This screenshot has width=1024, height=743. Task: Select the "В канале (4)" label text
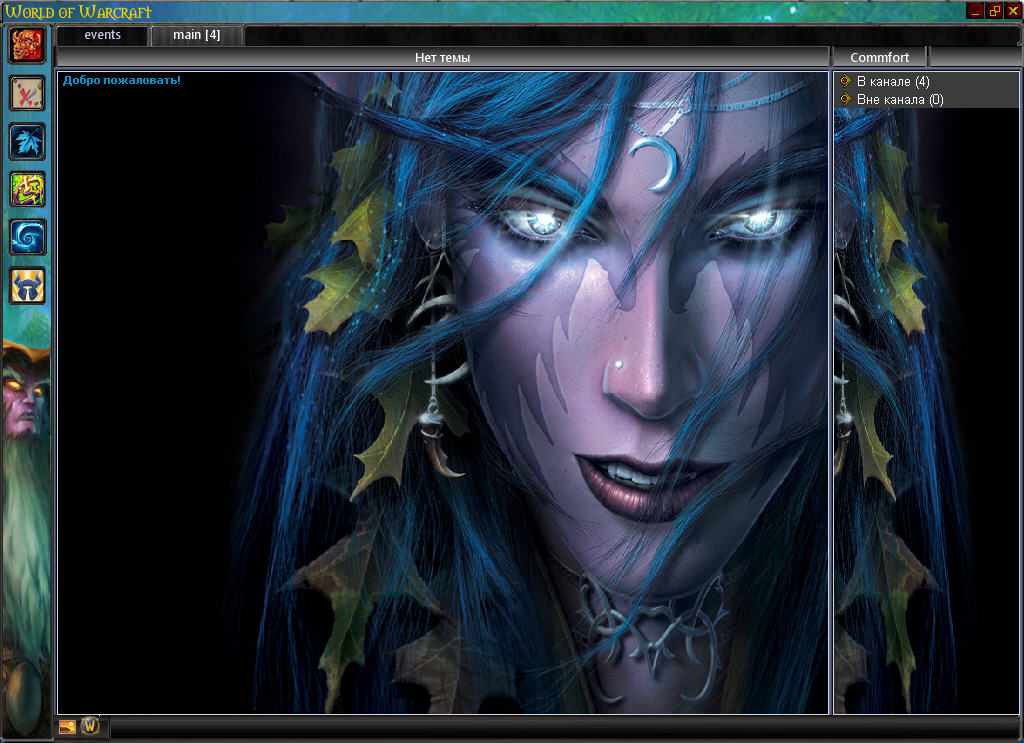coord(893,82)
